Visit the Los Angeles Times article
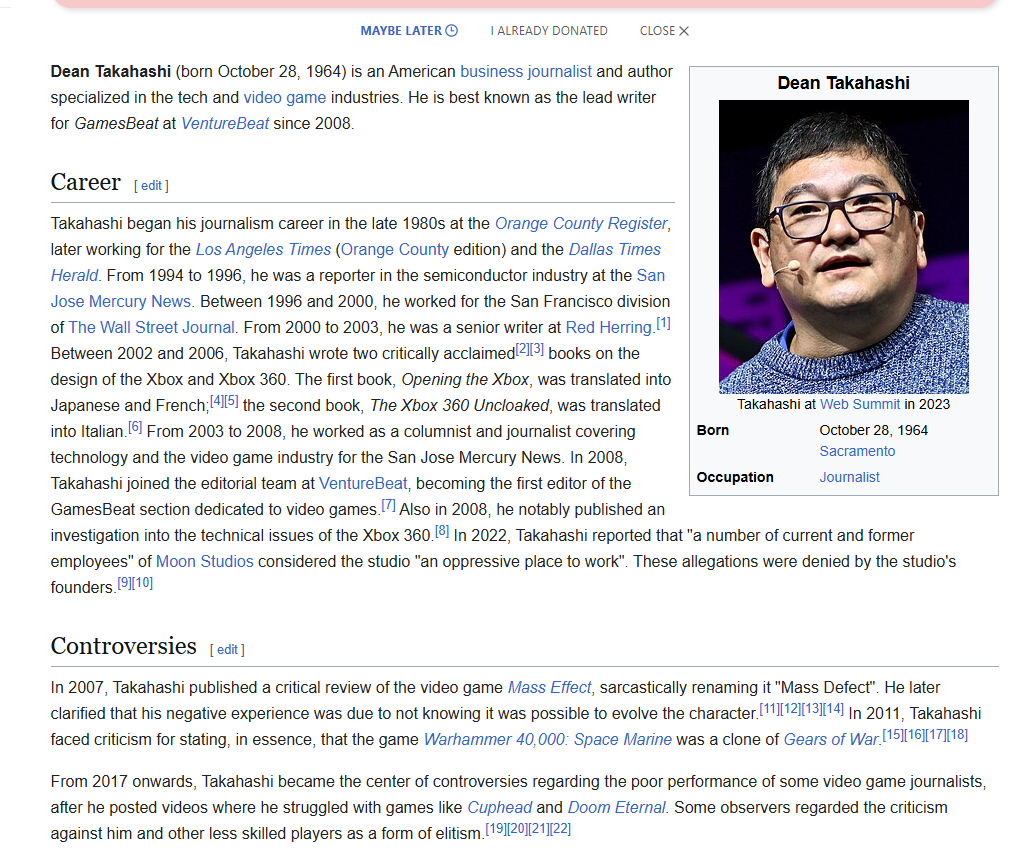The width and height of the screenshot is (1029, 862). point(263,250)
